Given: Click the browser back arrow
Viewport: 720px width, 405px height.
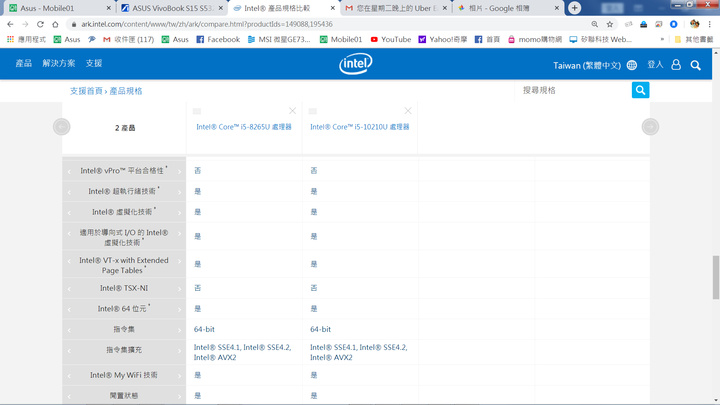Looking at the screenshot, I should 10,24.
